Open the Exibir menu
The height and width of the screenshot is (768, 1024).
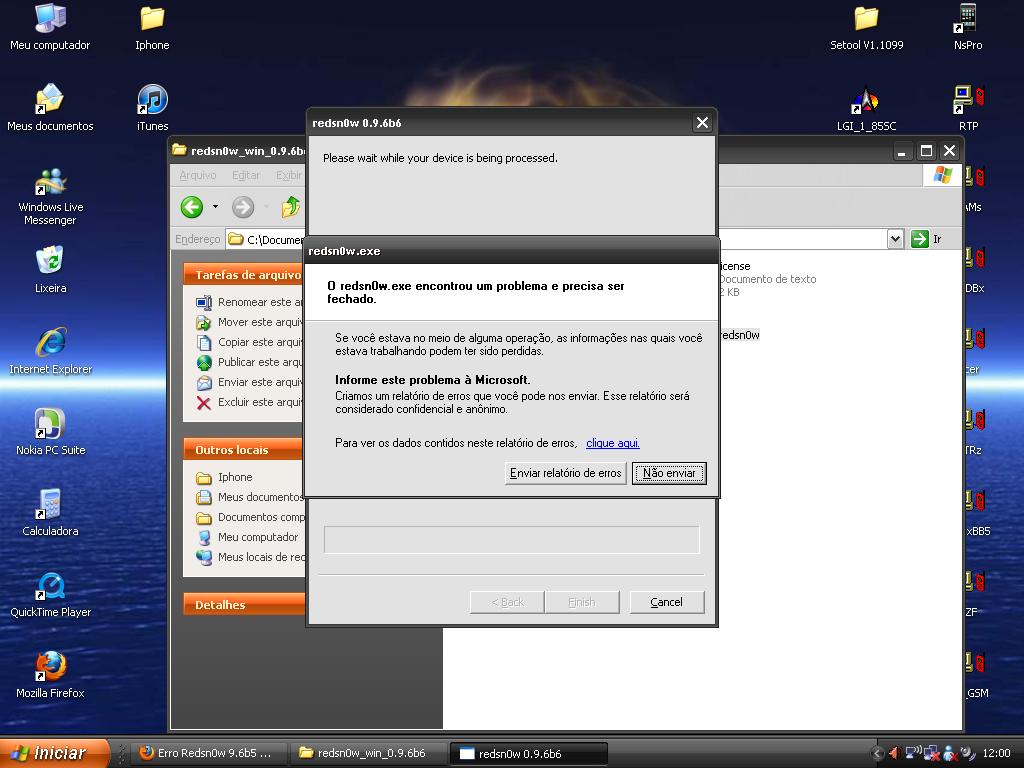tap(289, 175)
